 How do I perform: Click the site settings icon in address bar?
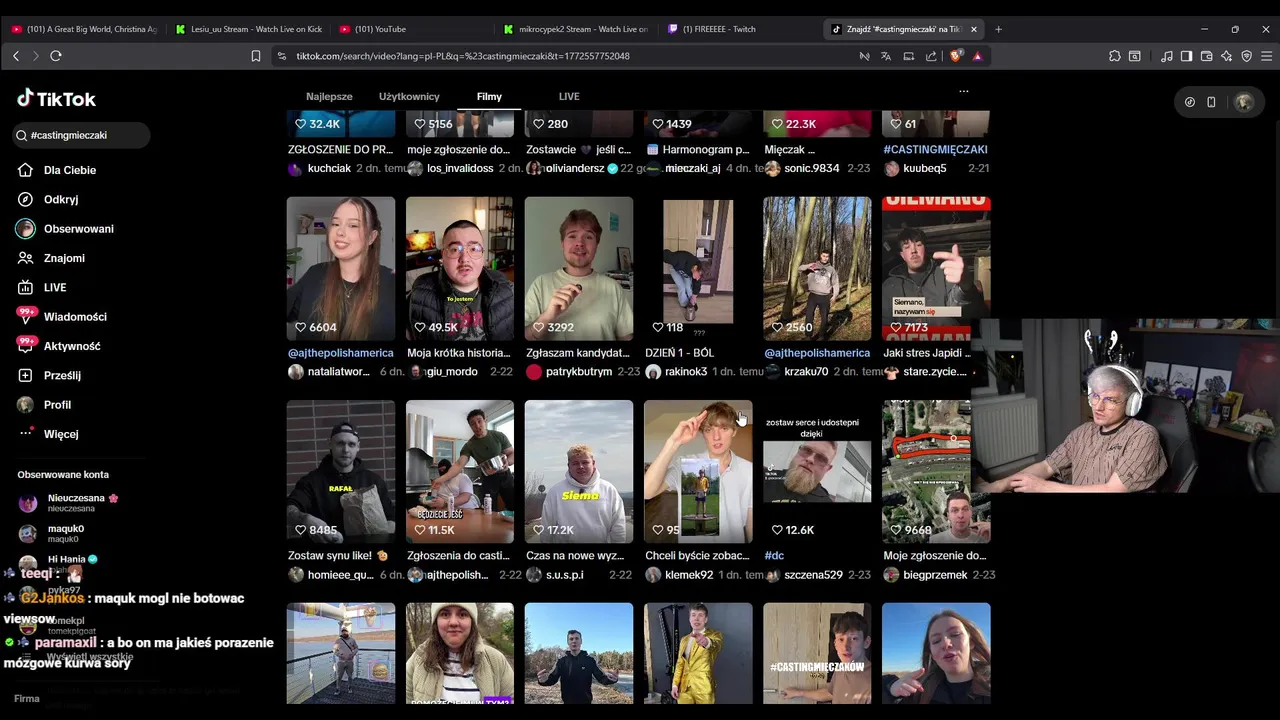tap(282, 56)
